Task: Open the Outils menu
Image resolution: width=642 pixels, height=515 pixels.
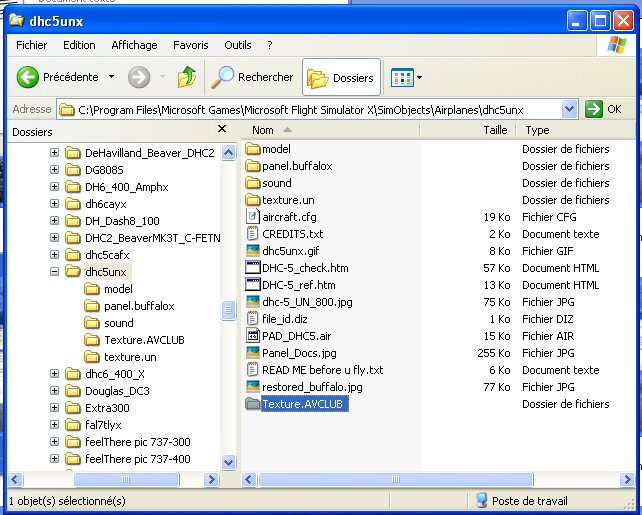Action: (237, 45)
